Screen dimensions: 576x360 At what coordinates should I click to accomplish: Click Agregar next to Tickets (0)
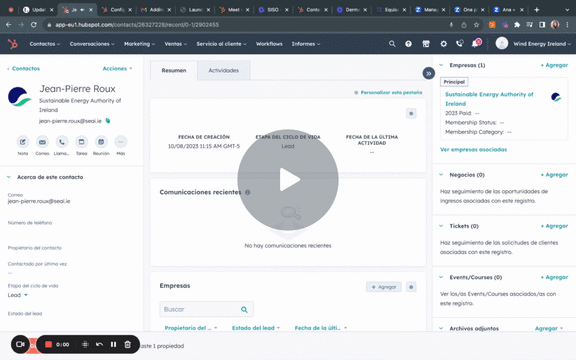[x=554, y=226]
